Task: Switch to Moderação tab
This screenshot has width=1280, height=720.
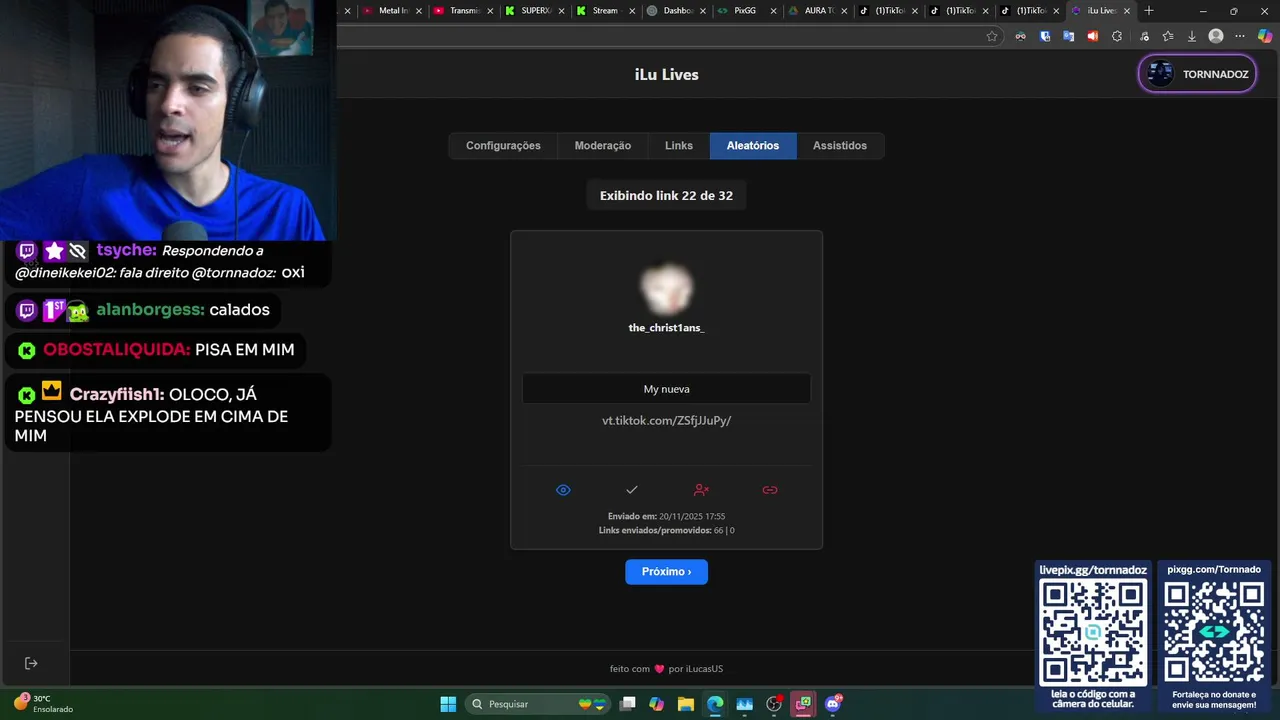Action: (603, 146)
